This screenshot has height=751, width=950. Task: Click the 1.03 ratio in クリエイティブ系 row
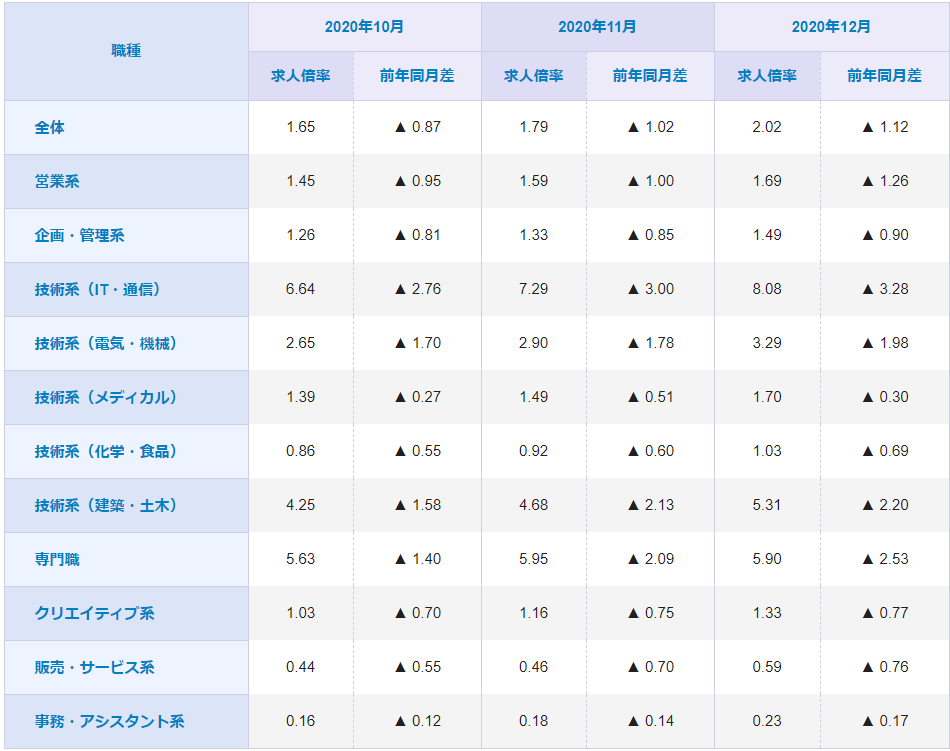tap(301, 613)
